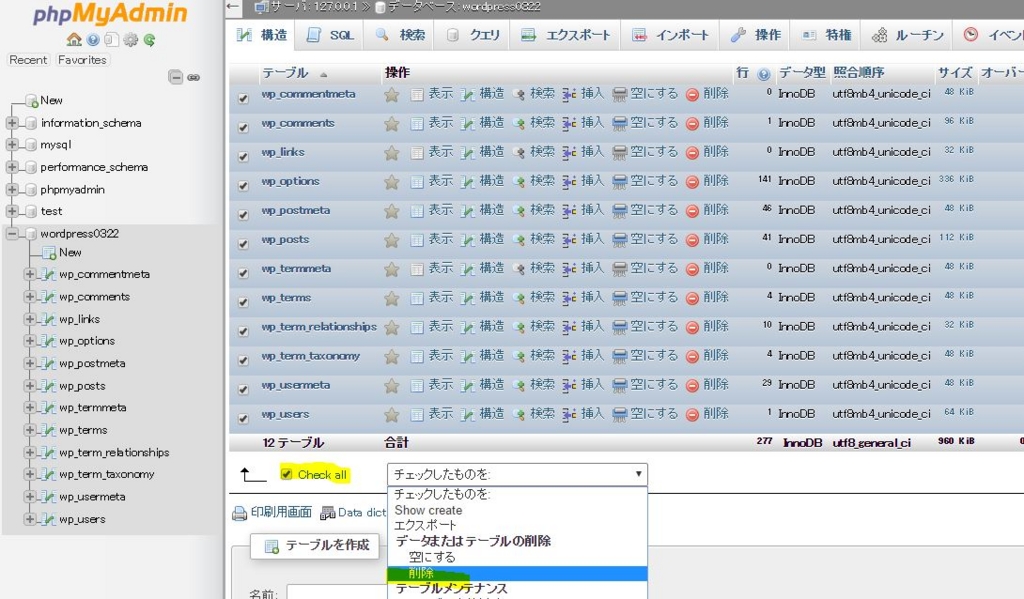1024x599 pixels.
Task: Select 空にする in the dropdown list
Action: tap(517, 557)
